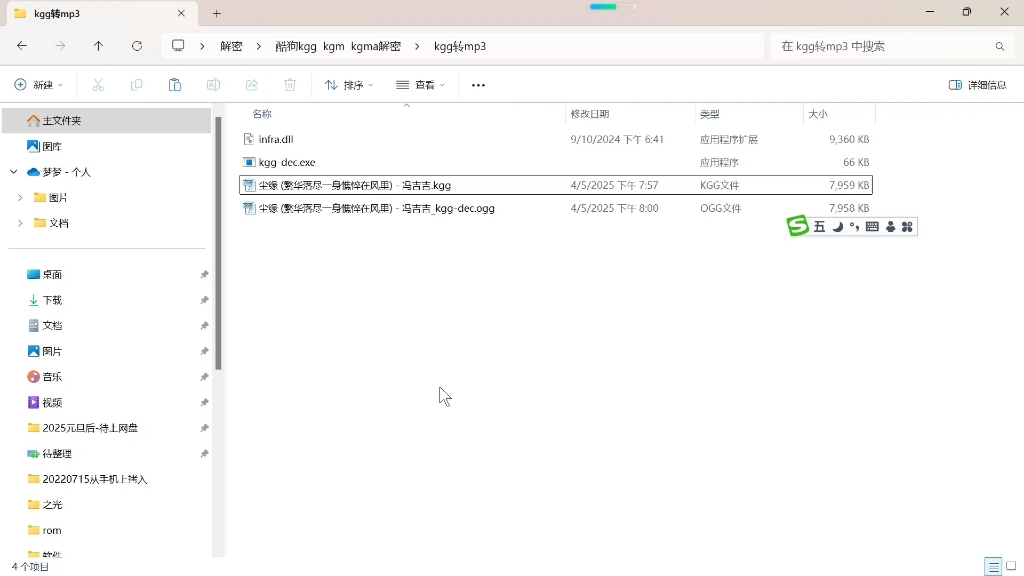Viewport: 1024px width, 576px height.
Task: Navigate to 解密 in the address bar
Action: point(231,46)
